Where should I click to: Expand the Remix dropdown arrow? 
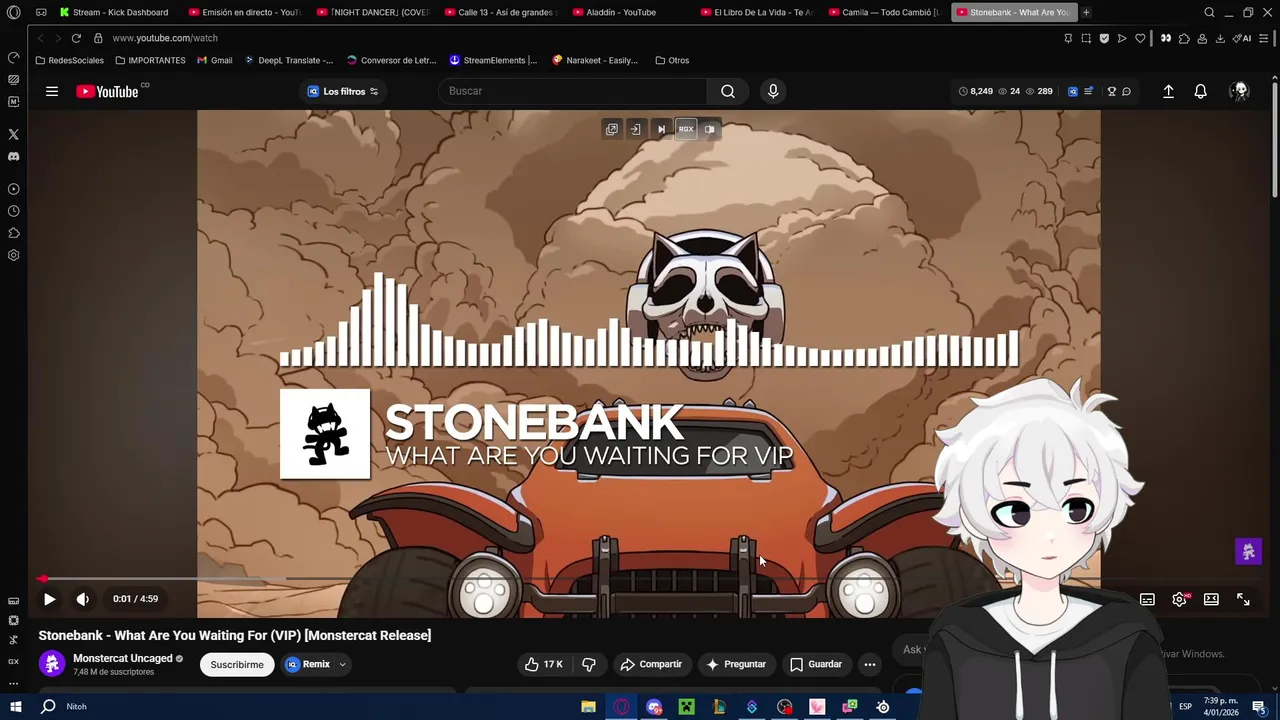click(342, 664)
